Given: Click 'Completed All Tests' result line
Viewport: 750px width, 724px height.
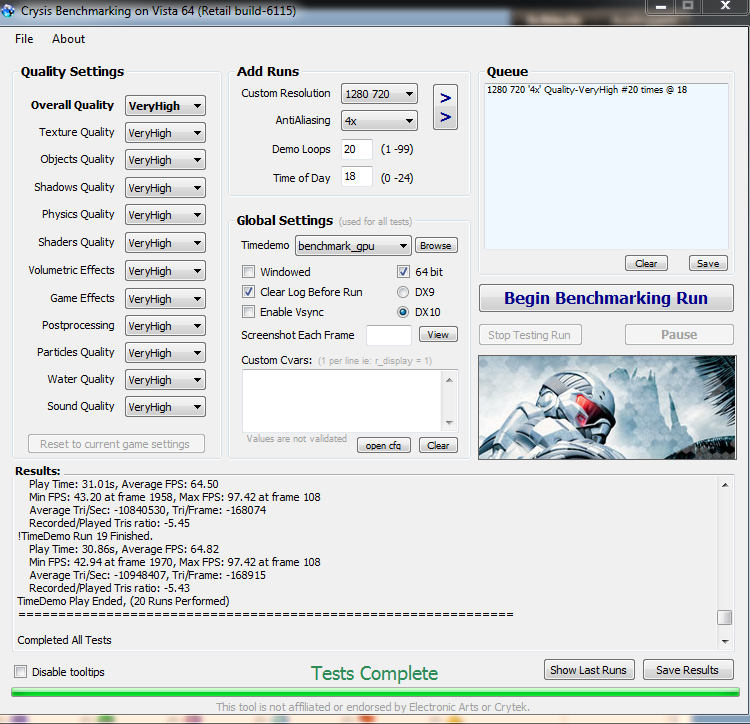Looking at the screenshot, I should pyautogui.click(x=65, y=640).
